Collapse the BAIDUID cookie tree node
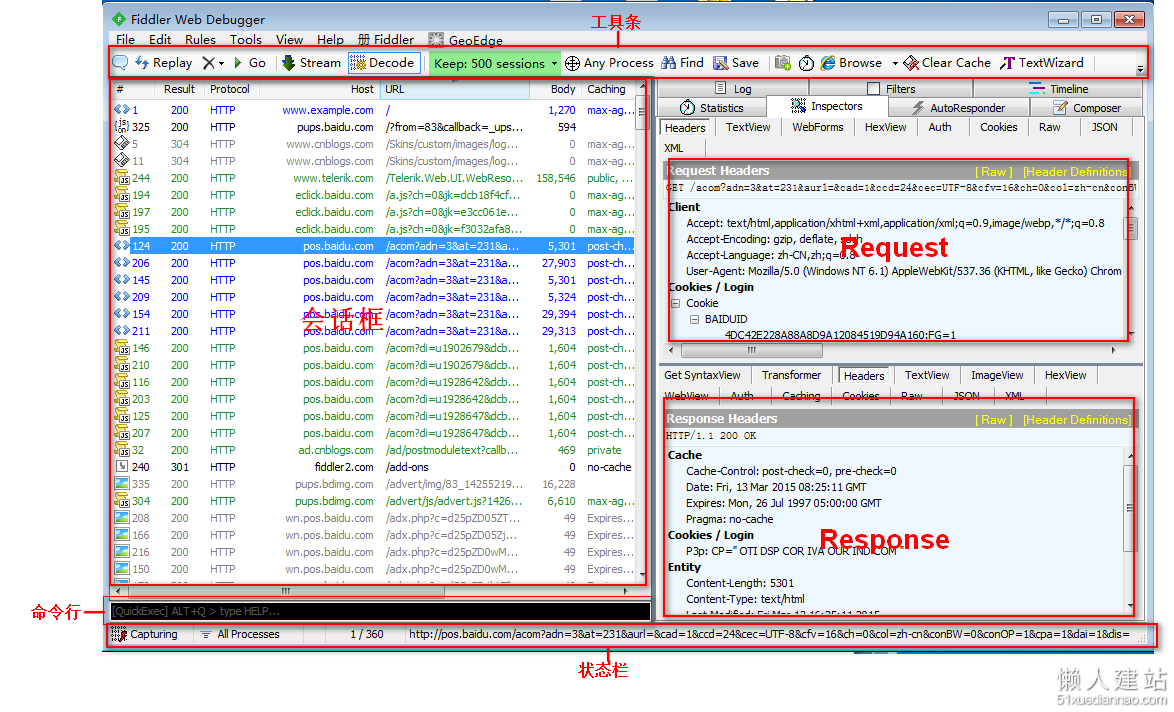 694,319
